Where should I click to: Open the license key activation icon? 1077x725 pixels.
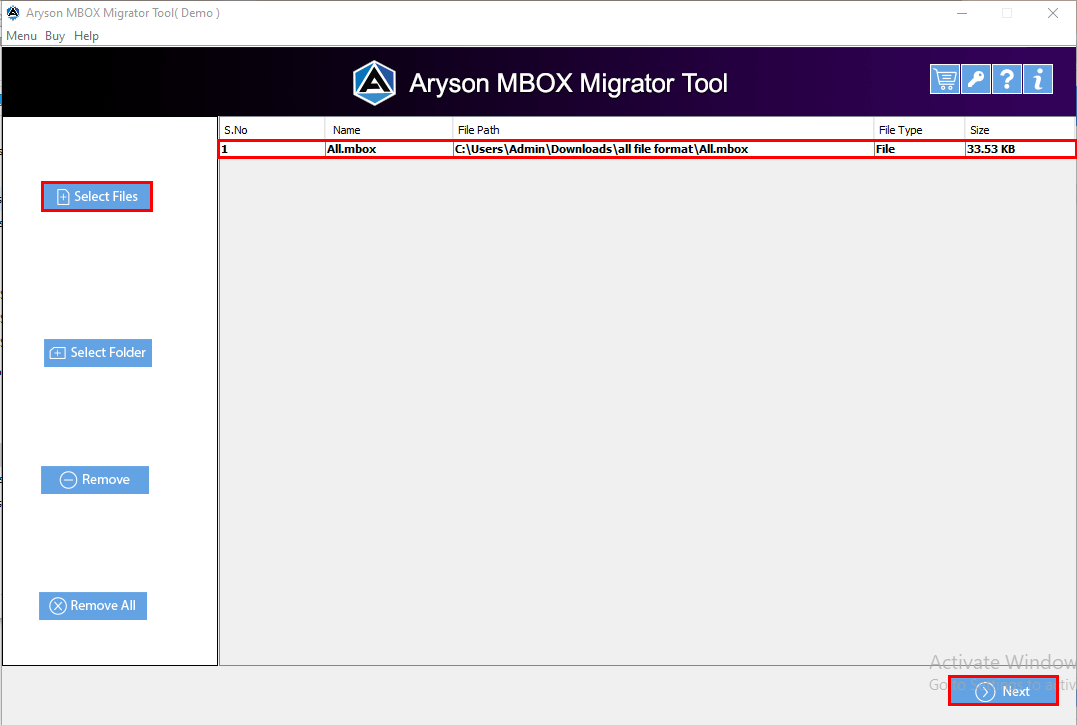976,79
